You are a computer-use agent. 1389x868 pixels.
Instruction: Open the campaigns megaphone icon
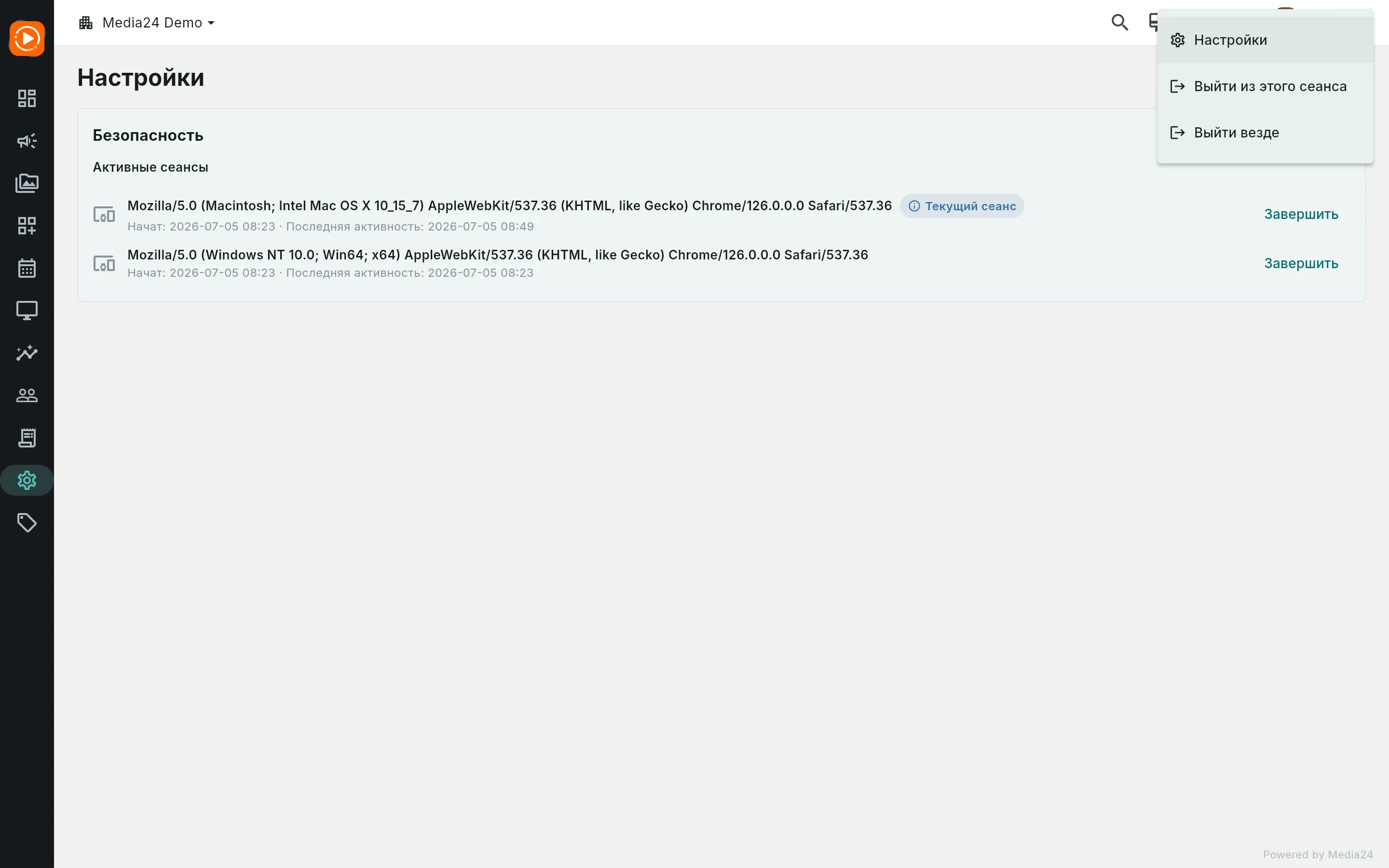click(x=27, y=141)
